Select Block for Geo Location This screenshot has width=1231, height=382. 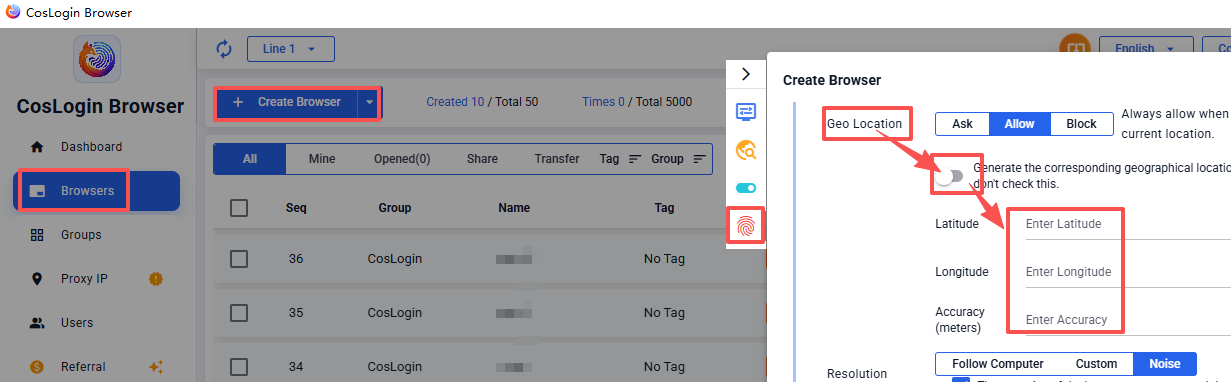tap(1082, 124)
